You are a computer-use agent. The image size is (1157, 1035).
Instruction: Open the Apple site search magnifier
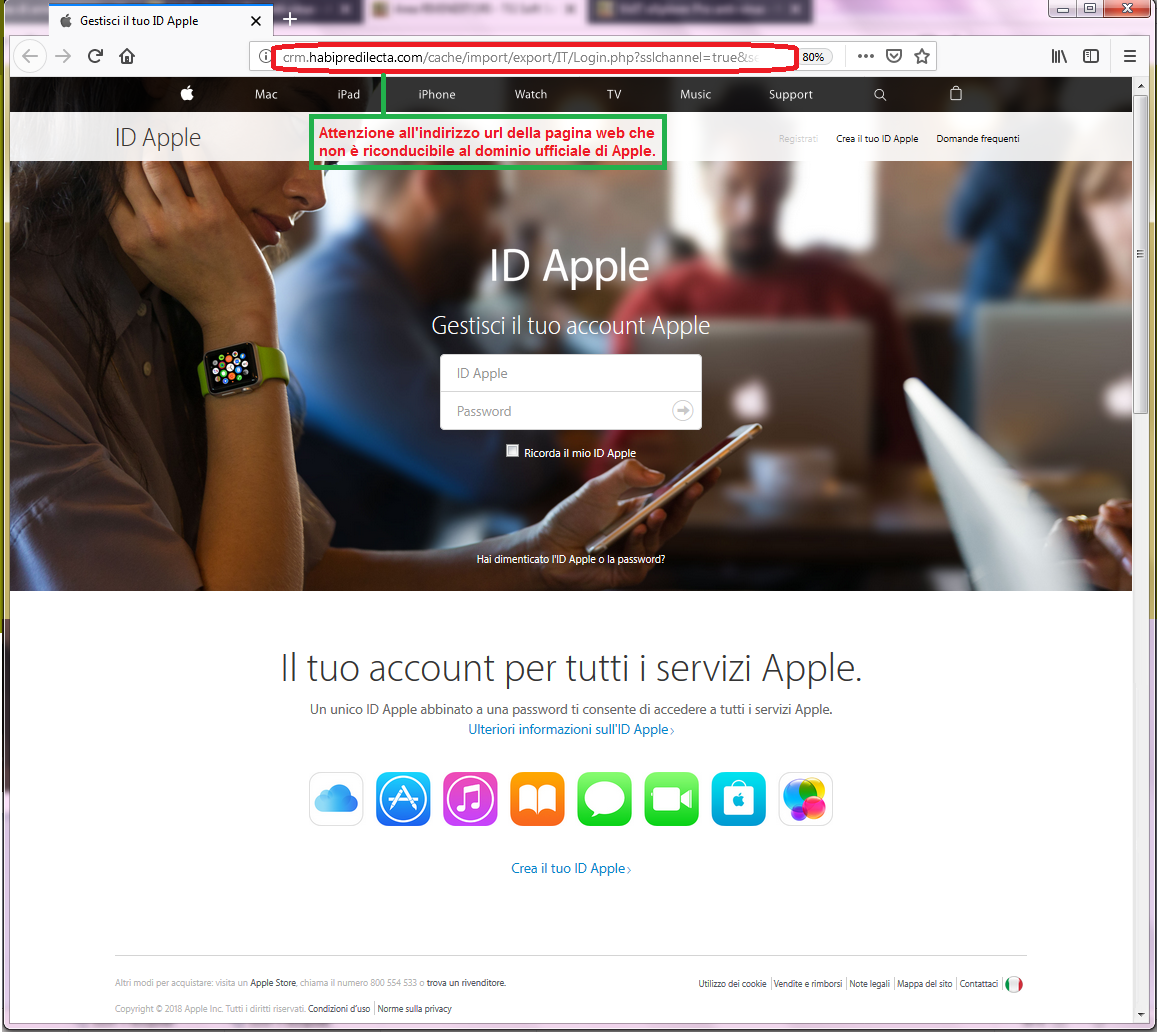point(880,94)
